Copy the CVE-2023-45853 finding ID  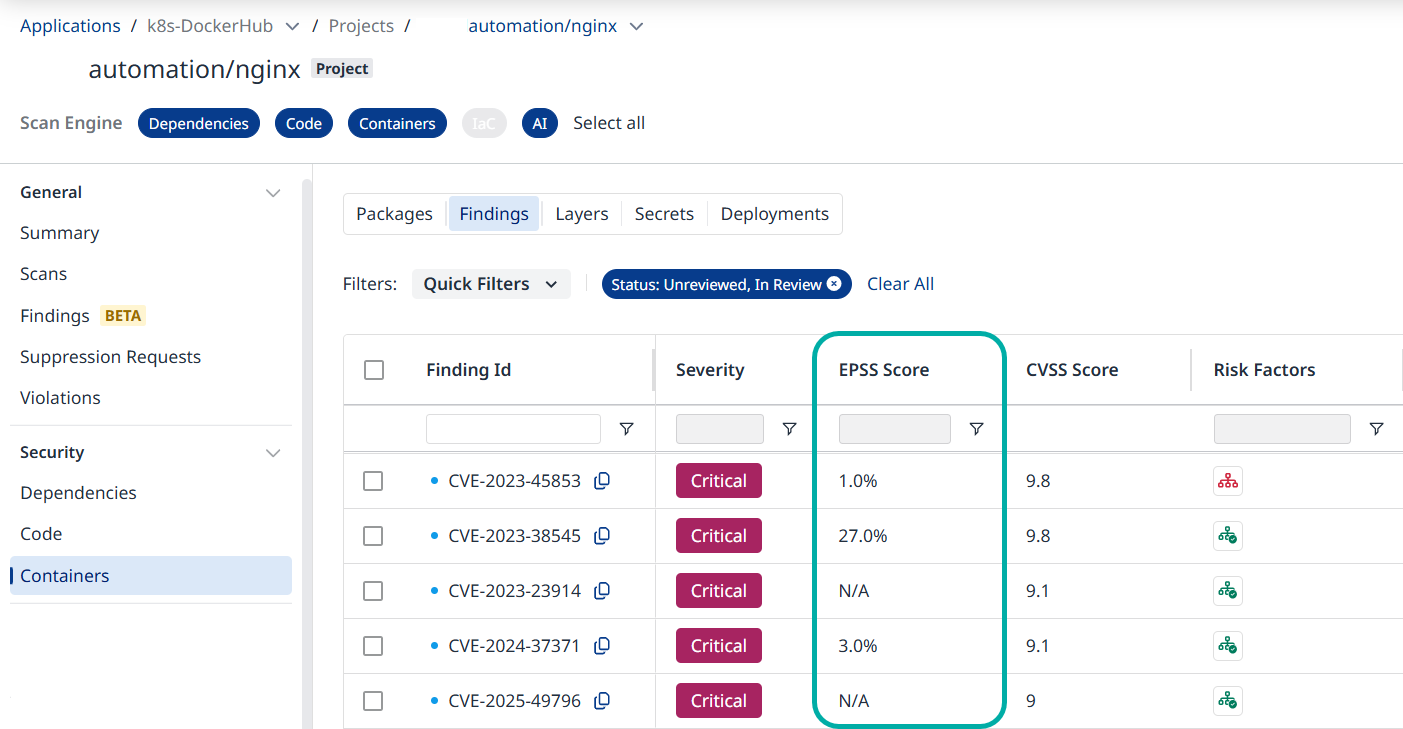602,481
